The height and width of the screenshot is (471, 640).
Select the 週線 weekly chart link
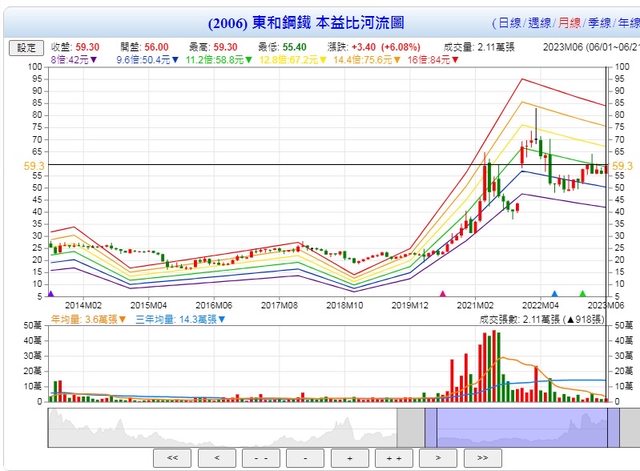[x=539, y=23]
